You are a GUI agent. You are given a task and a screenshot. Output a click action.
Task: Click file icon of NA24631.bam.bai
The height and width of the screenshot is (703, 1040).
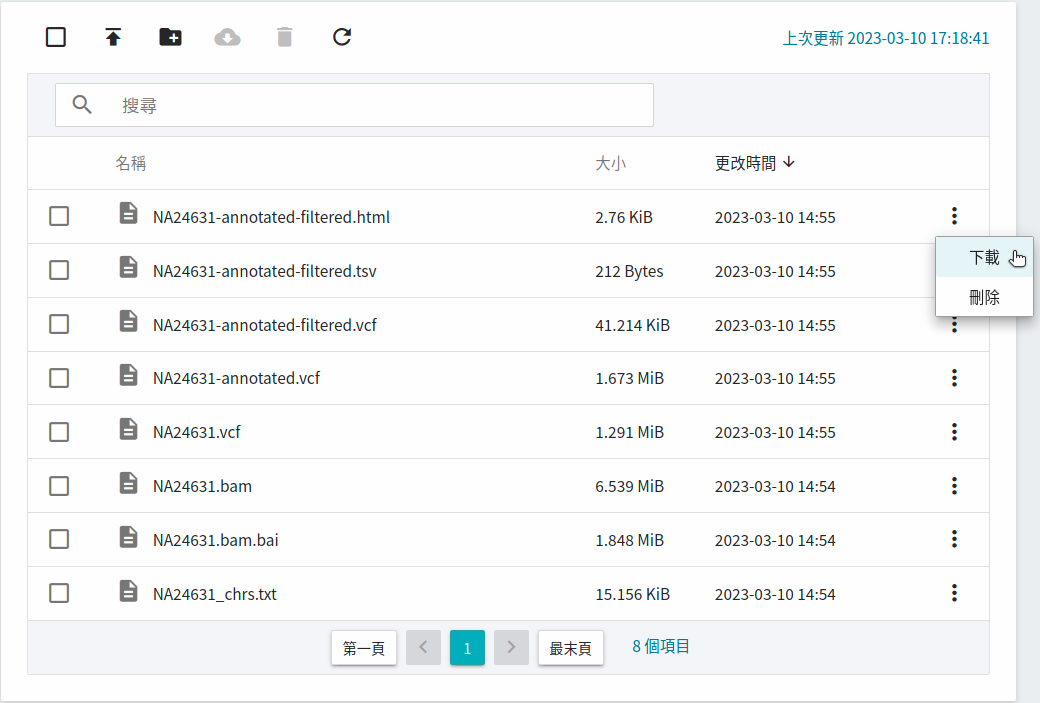[x=129, y=537]
